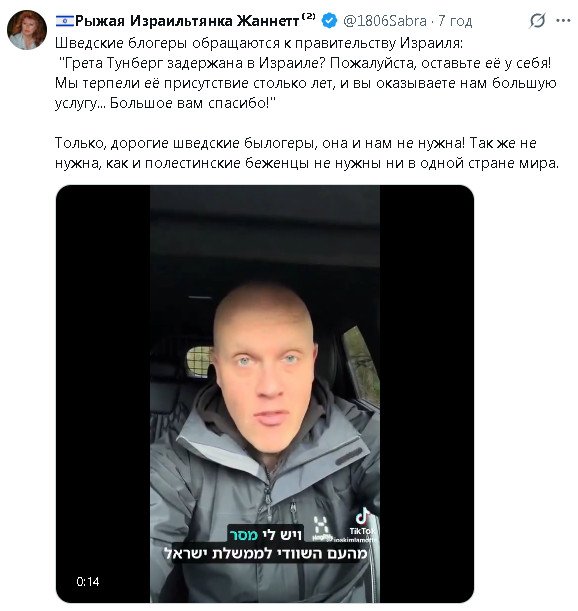The height and width of the screenshot is (611, 578).
Task: Click the black bar above the 0:14 label
Action: pos(103,380)
